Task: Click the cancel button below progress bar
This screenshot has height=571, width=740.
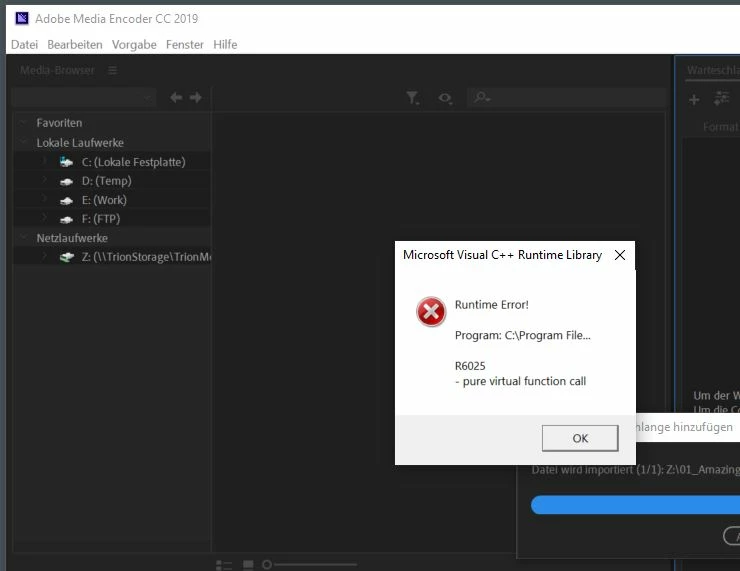Action: 732,536
